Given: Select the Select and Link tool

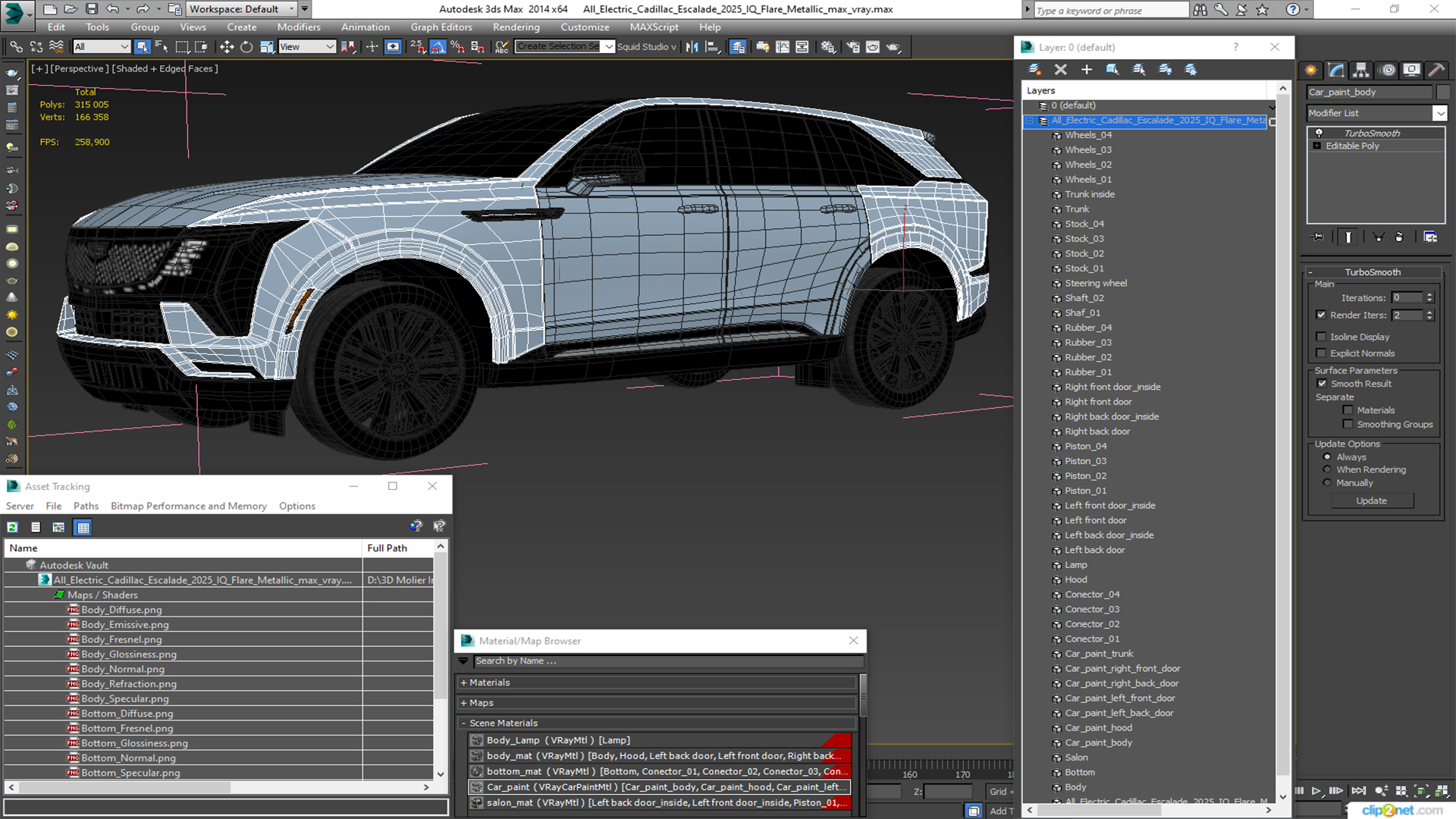Looking at the screenshot, I should (16, 47).
